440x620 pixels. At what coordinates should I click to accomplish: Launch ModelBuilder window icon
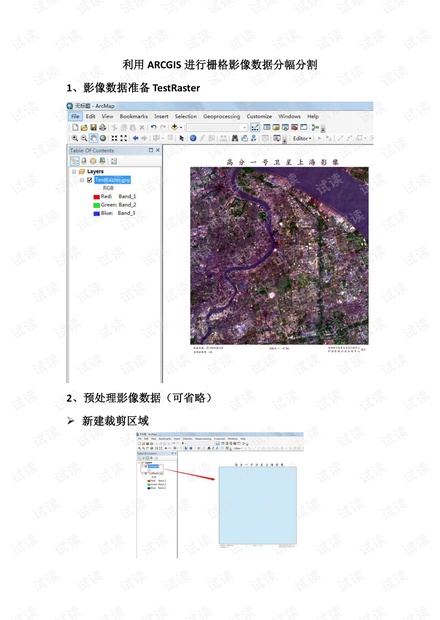pyautogui.click(x=315, y=127)
